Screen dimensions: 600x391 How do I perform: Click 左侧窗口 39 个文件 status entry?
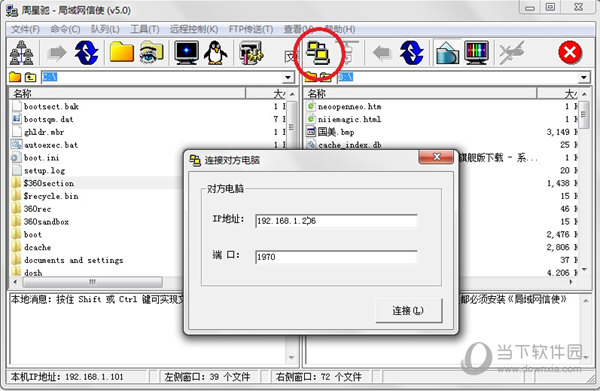click(207, 377)
